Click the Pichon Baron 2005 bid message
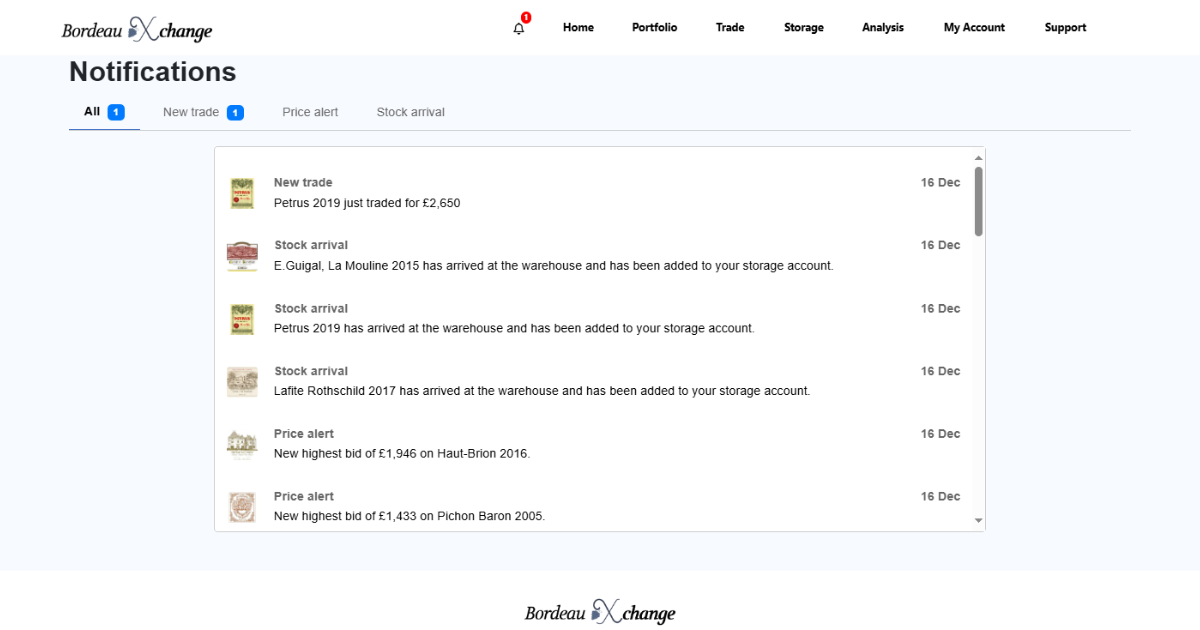The image size is (1200, 630). [409, 516]
